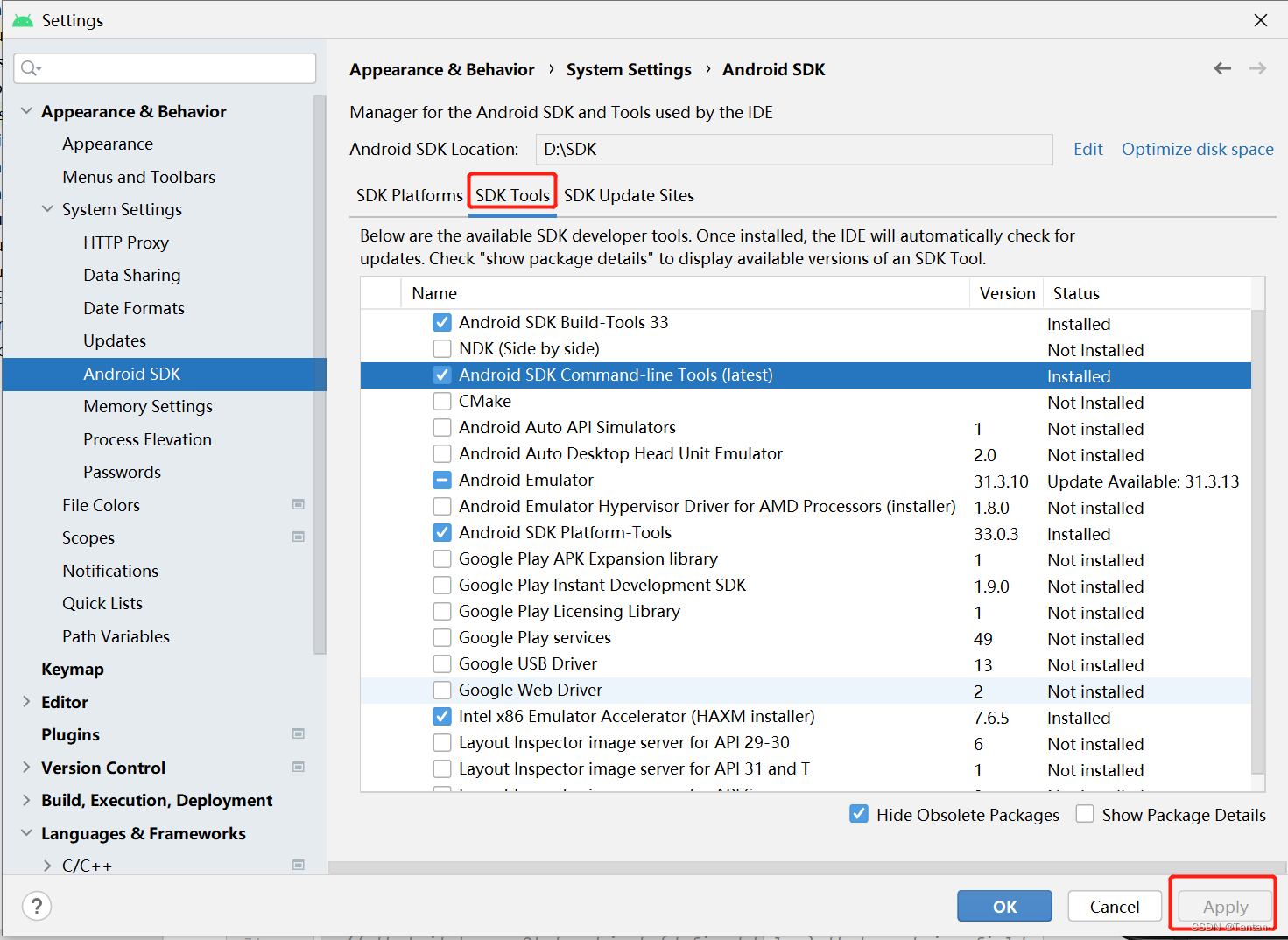Click Optimize disk space link

pos(1198,149)
